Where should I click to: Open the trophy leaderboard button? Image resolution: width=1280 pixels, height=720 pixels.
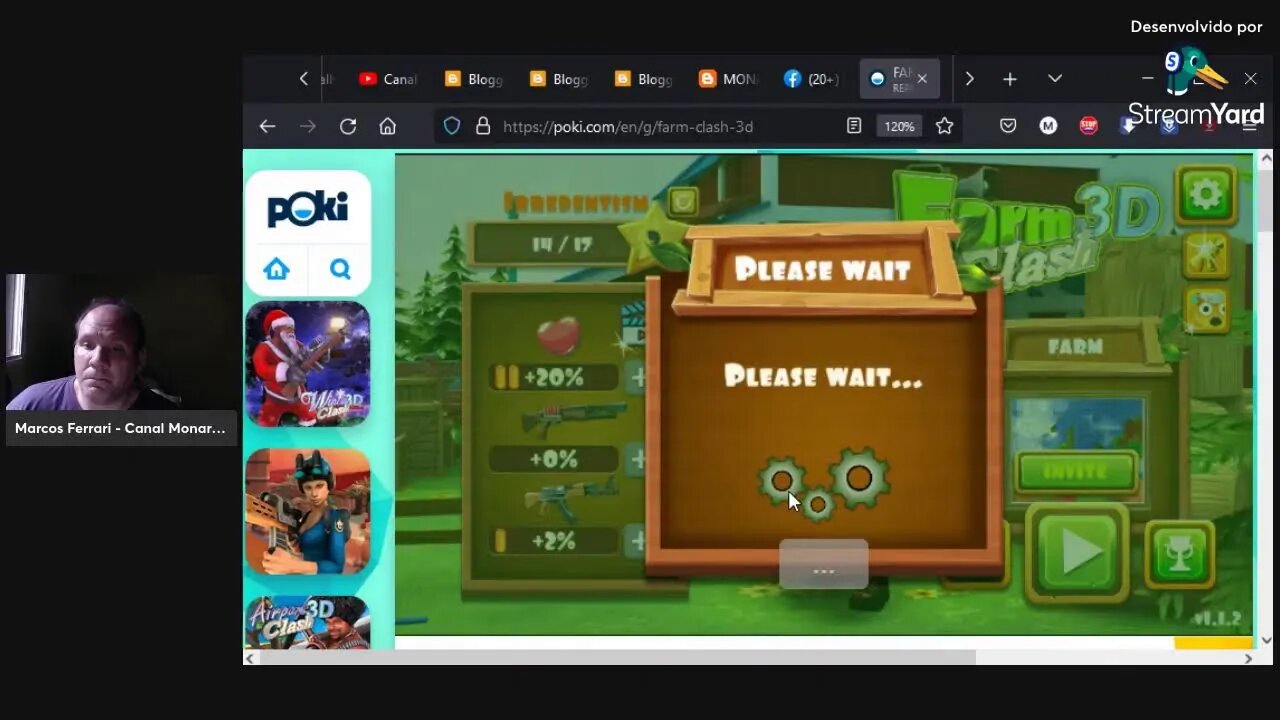pos(1180,555)
